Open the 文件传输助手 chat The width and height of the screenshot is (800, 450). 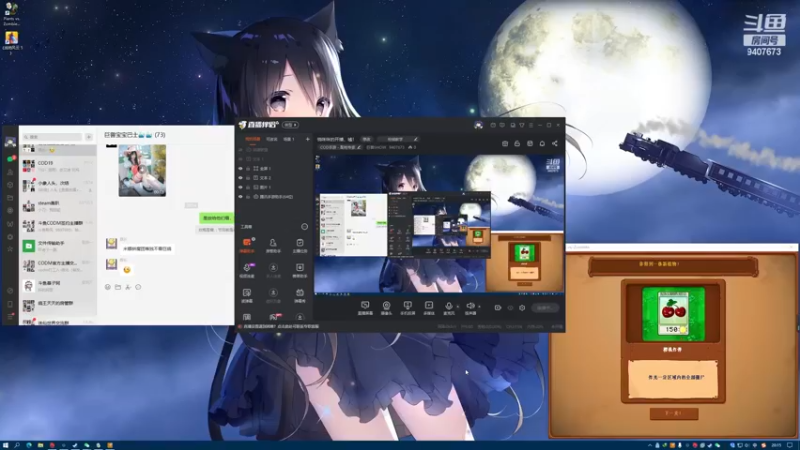(58, 246)
